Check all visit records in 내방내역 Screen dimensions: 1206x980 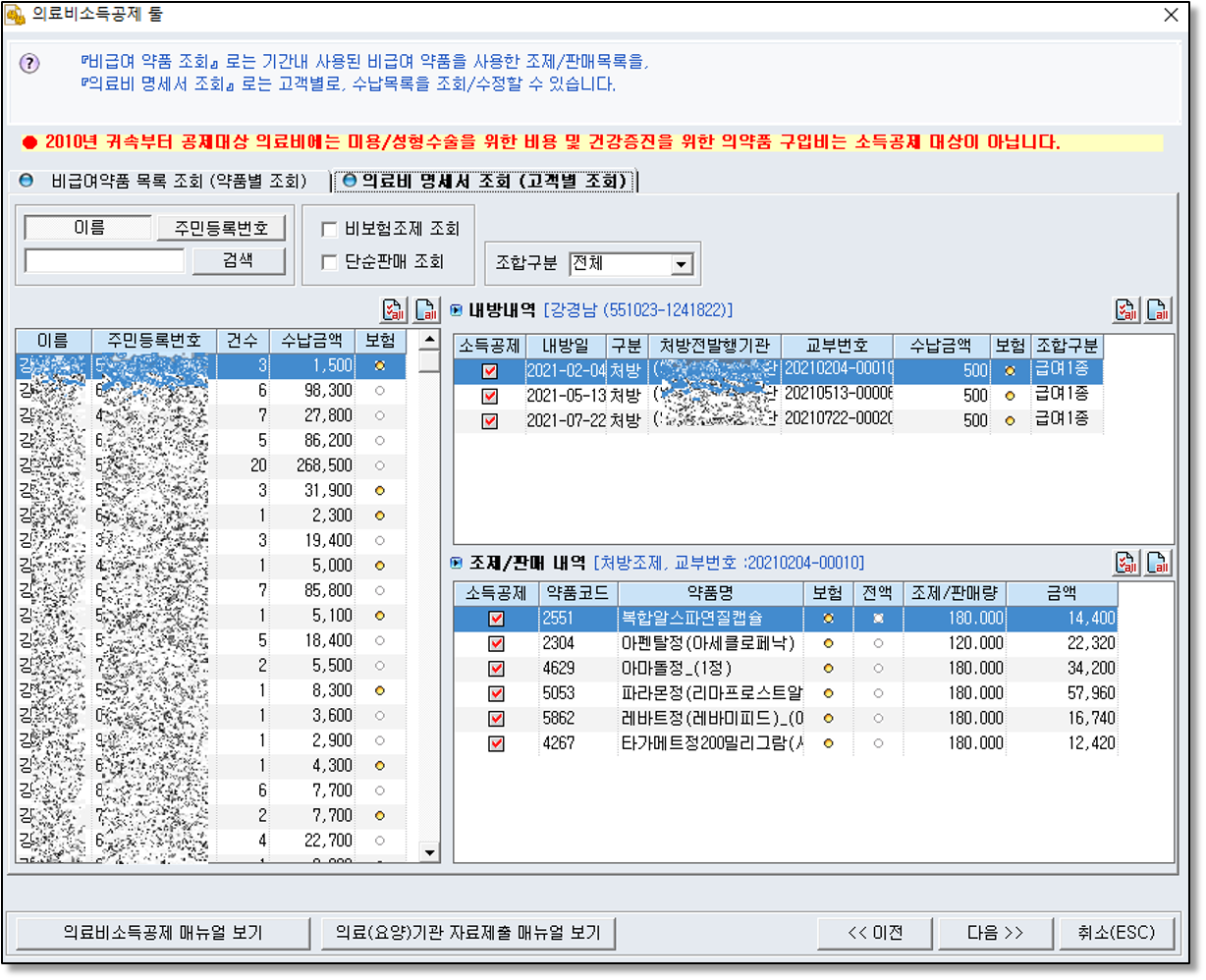[x=1126, y=310]
